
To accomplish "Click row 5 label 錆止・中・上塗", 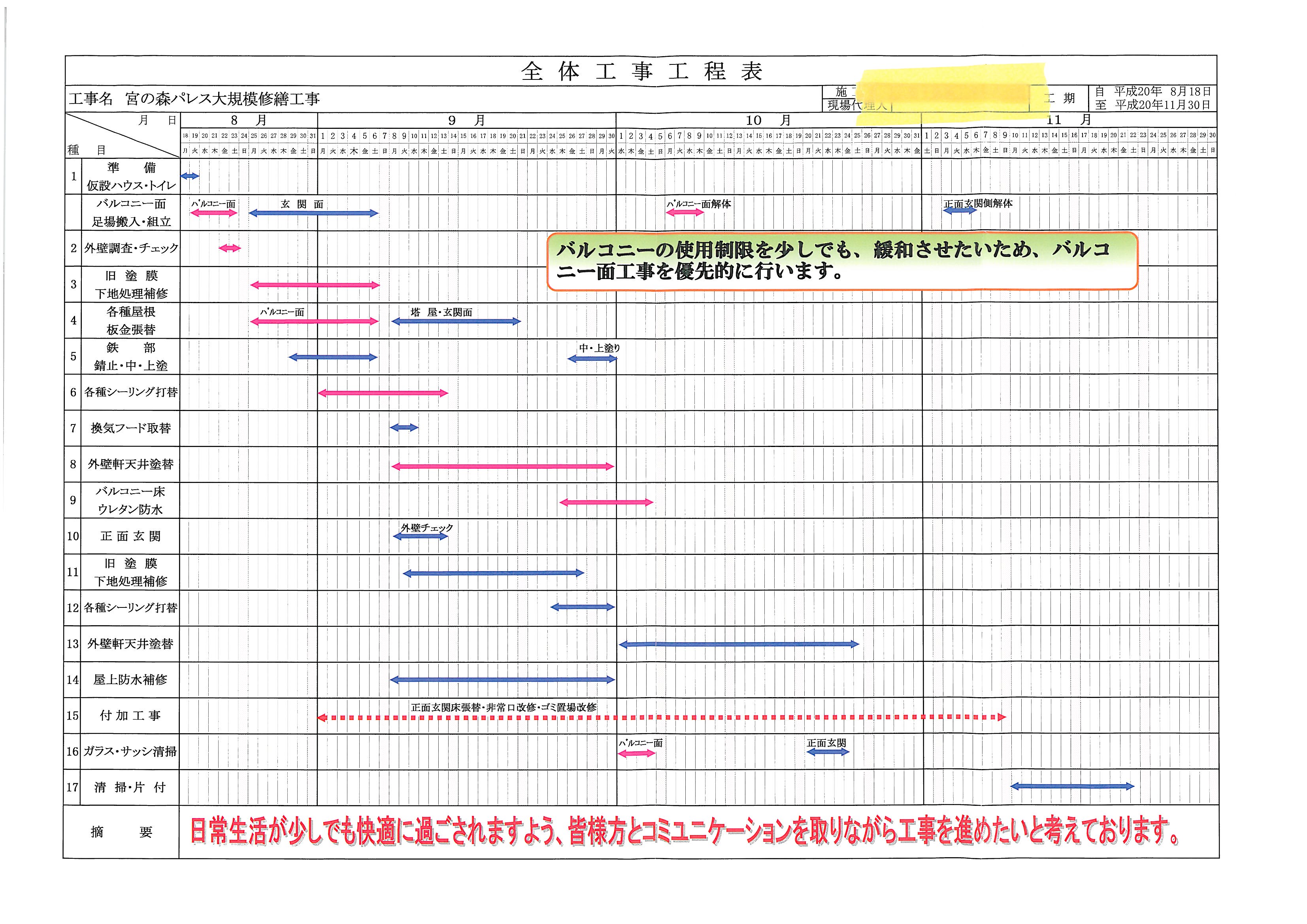I will tap(131, 366).
